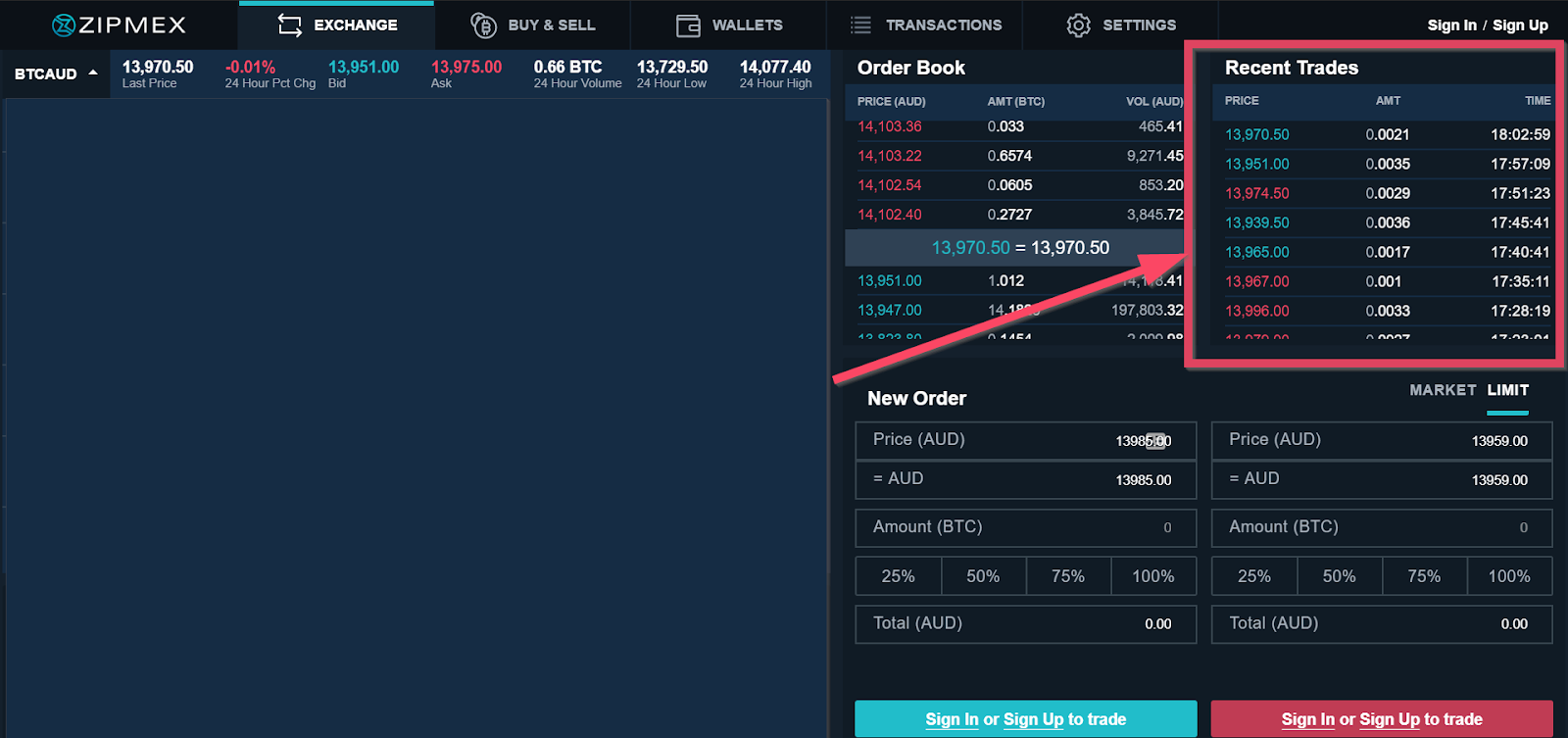Click recent trade at 18:02:59
1568x738 pixels.
1386,135
